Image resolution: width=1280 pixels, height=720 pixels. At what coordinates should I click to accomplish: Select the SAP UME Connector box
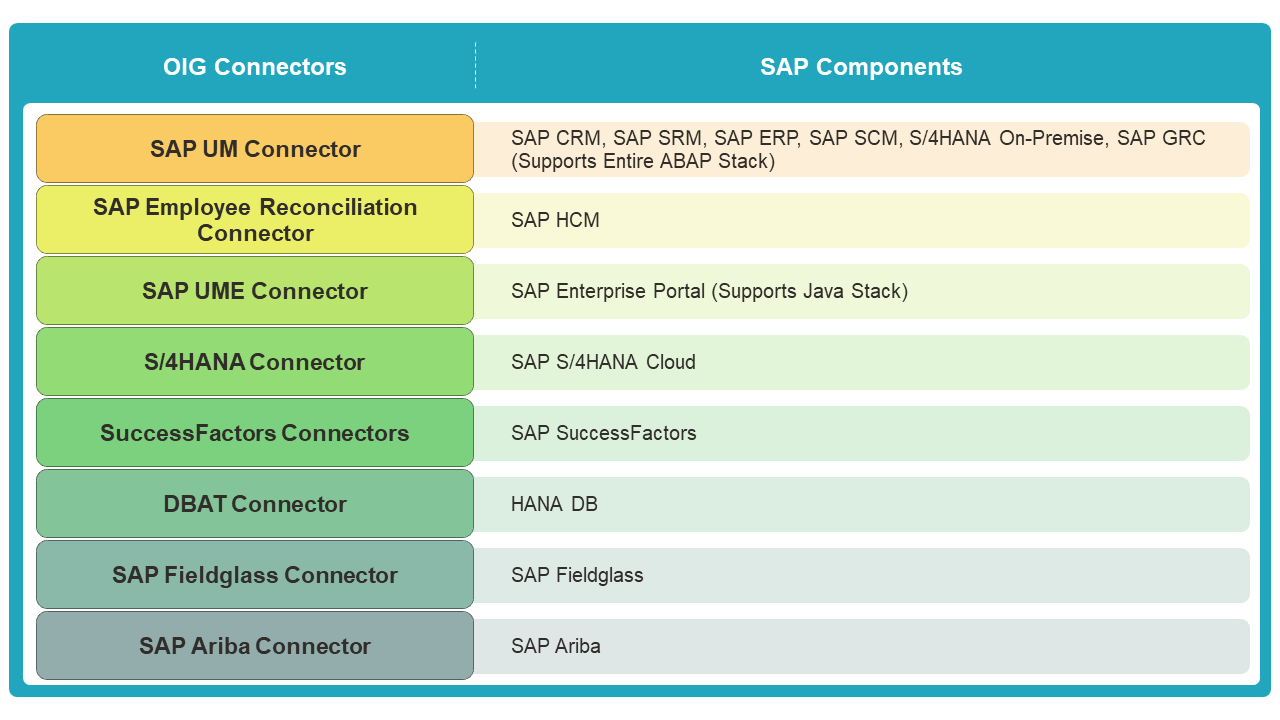tap(255, 290)
